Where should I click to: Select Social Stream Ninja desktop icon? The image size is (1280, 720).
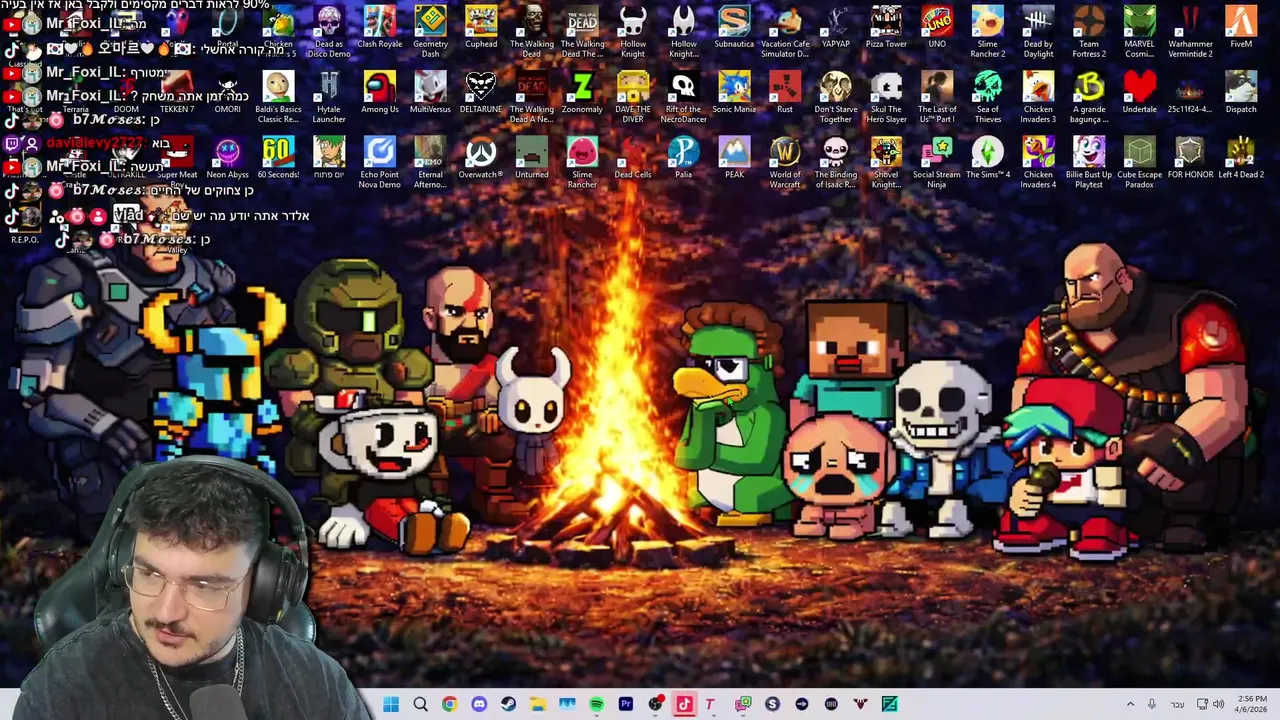937,162
